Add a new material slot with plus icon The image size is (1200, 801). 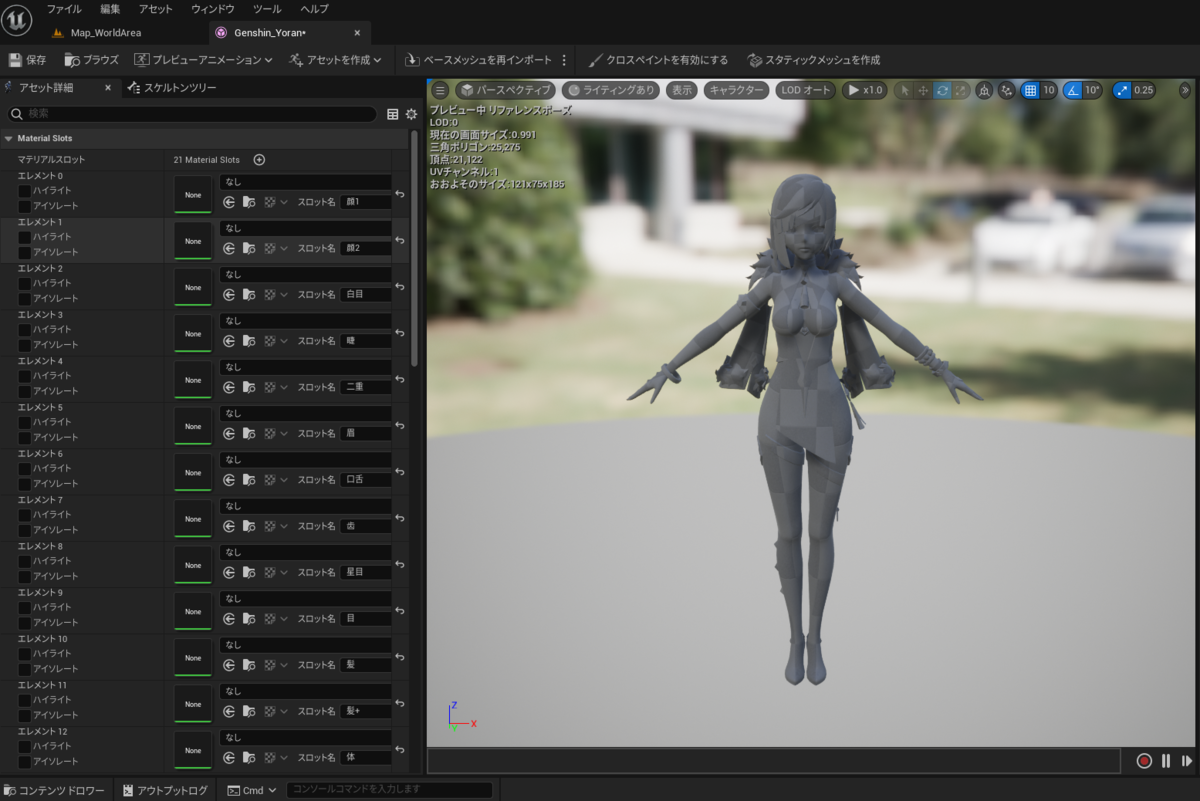pos(259,159)
